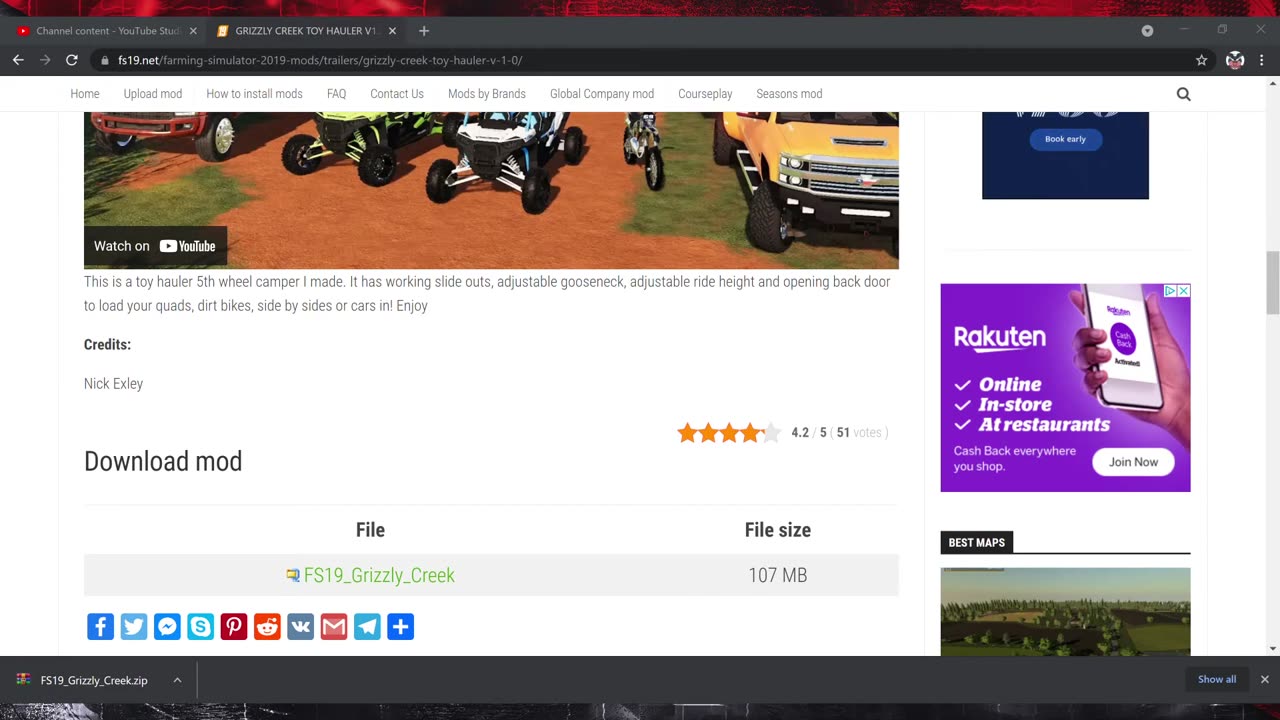Open a new browser tab
The height and width of the screenshot is (720, 1280).
click(x=424, y=31)
